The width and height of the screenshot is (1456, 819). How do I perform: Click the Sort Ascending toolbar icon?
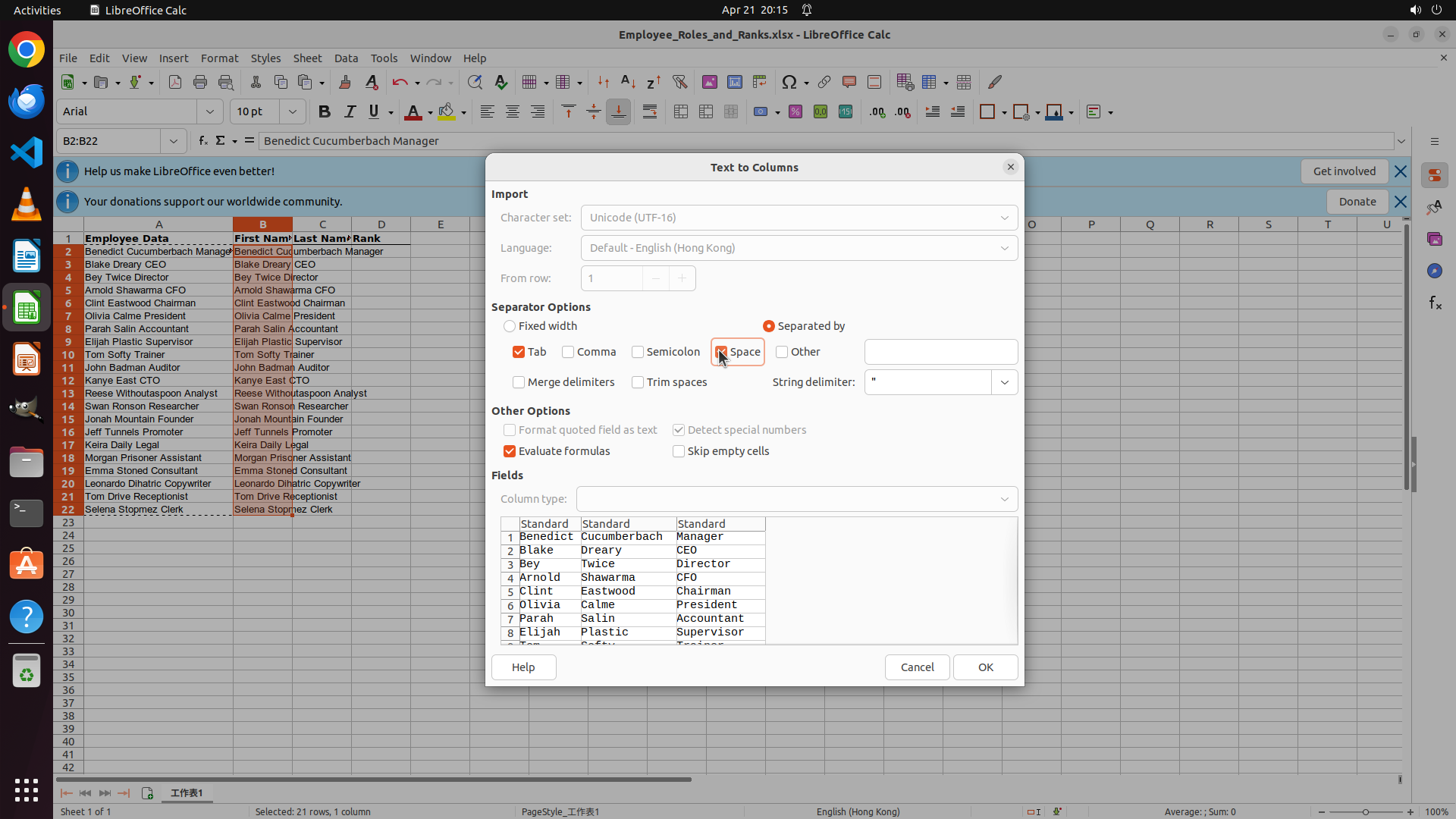coord(628,82)
